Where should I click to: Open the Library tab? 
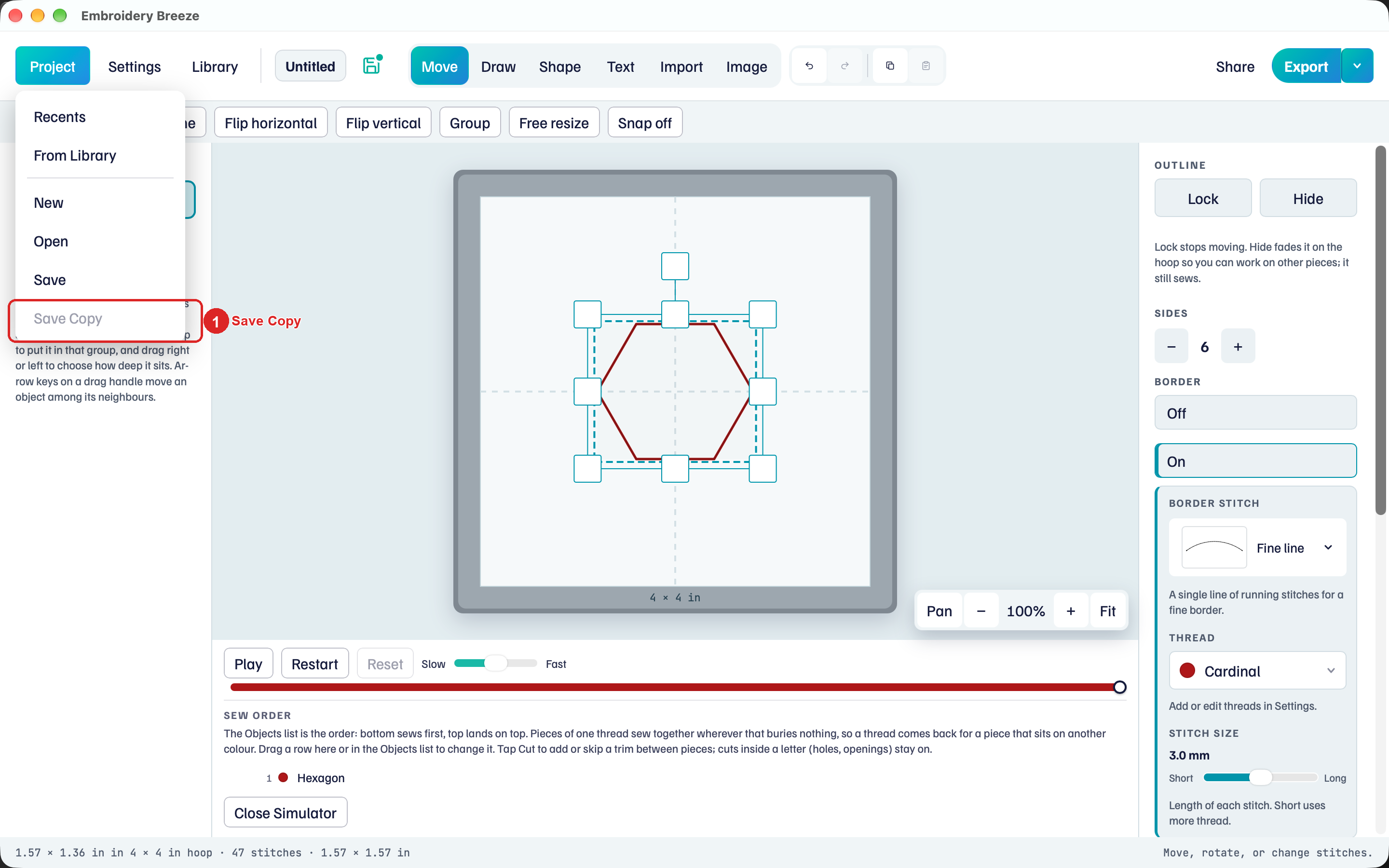[215, 66]
